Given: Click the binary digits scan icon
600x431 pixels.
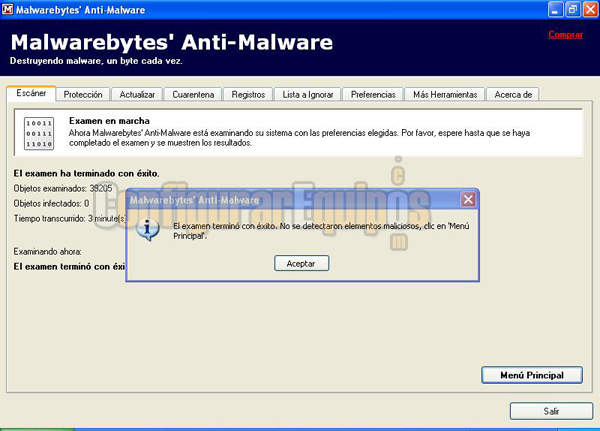Looking at the screenshot, I should pos(39,133).
